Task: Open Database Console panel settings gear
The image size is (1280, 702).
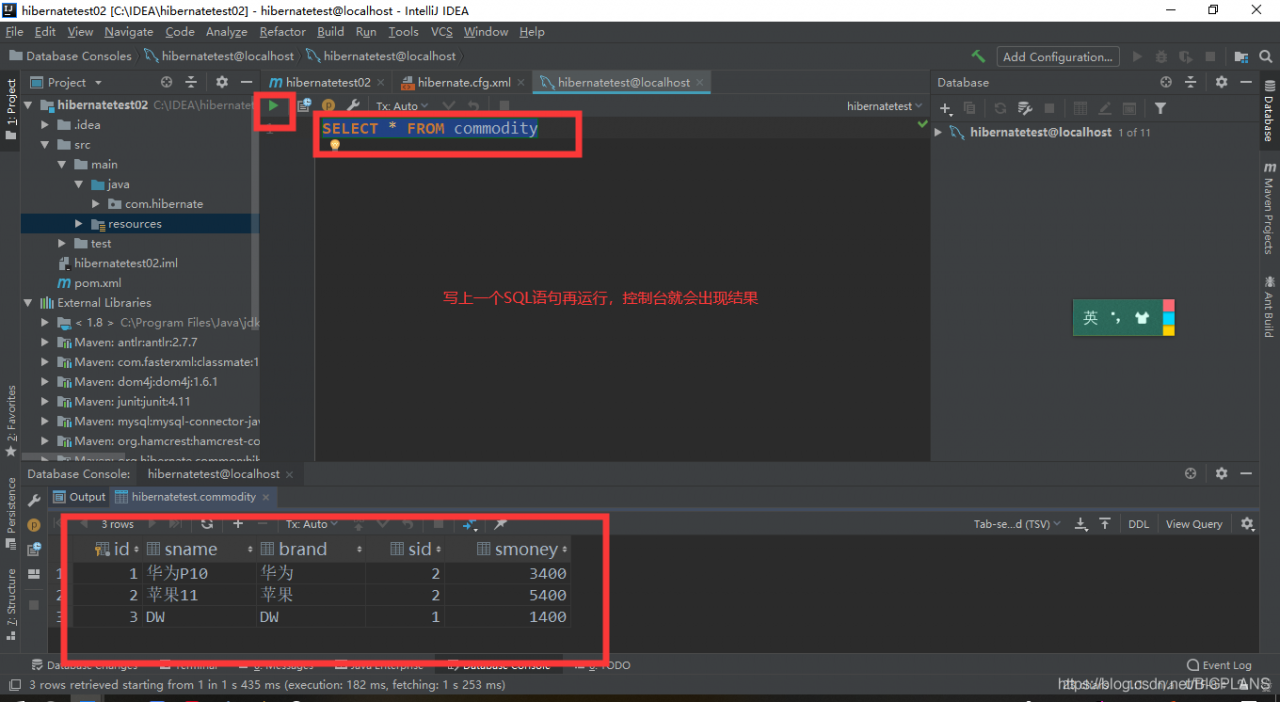Action: tap(1221, 473)
